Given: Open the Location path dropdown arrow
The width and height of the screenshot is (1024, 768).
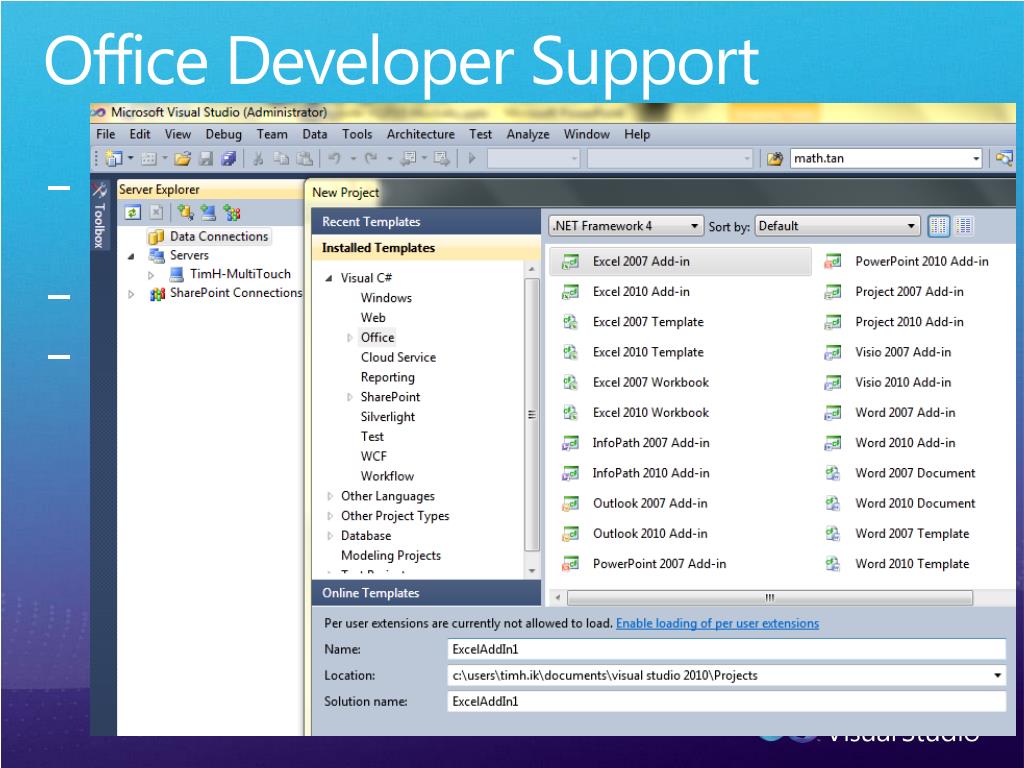Looking at the screenshot, I should pos(997,675).
